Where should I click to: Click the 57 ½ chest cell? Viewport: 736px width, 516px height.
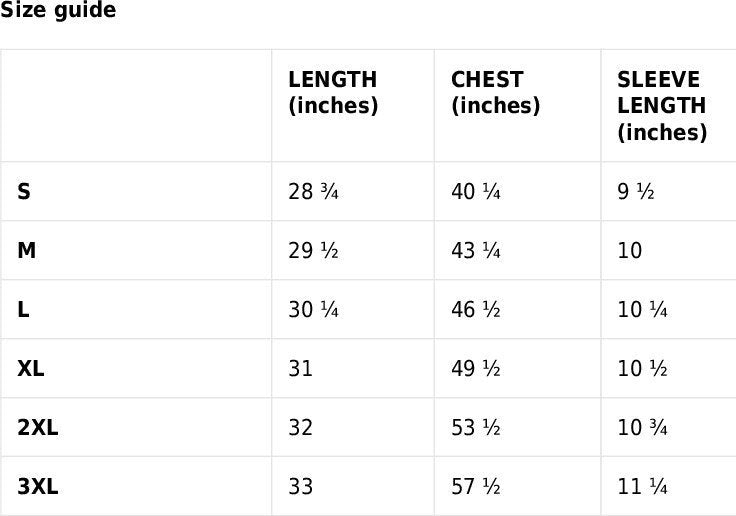pyautogui.click(x=476, y=487)
